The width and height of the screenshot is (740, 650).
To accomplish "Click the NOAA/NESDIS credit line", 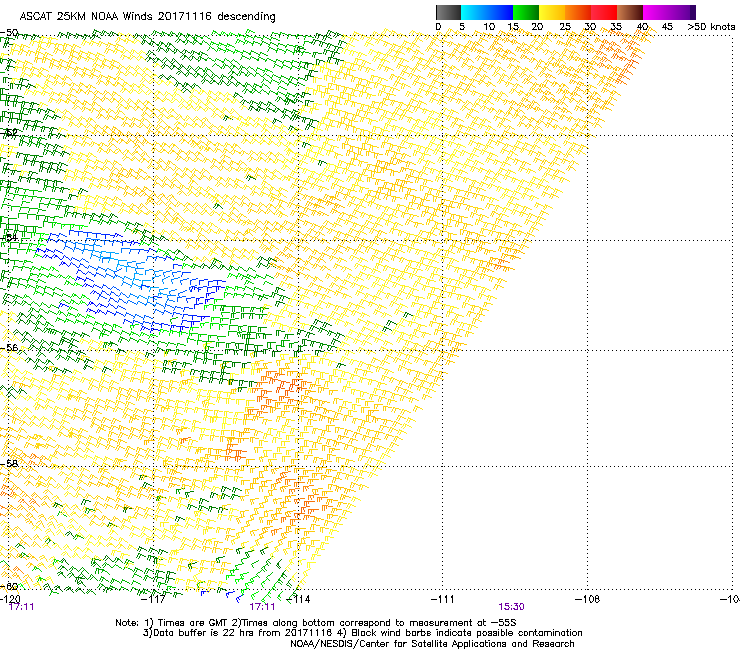I will point(432,644).
